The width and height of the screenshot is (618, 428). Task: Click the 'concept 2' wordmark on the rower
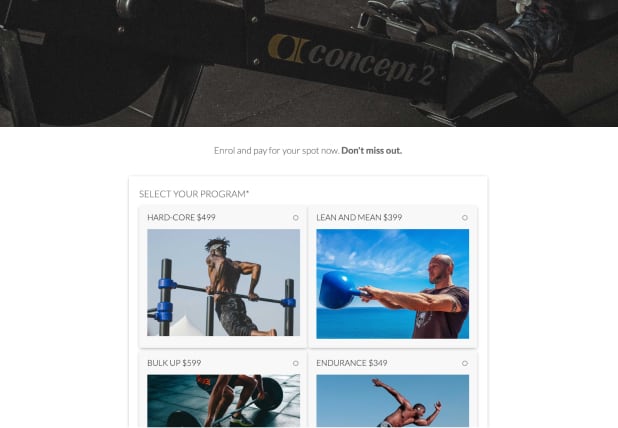(370, 63)
